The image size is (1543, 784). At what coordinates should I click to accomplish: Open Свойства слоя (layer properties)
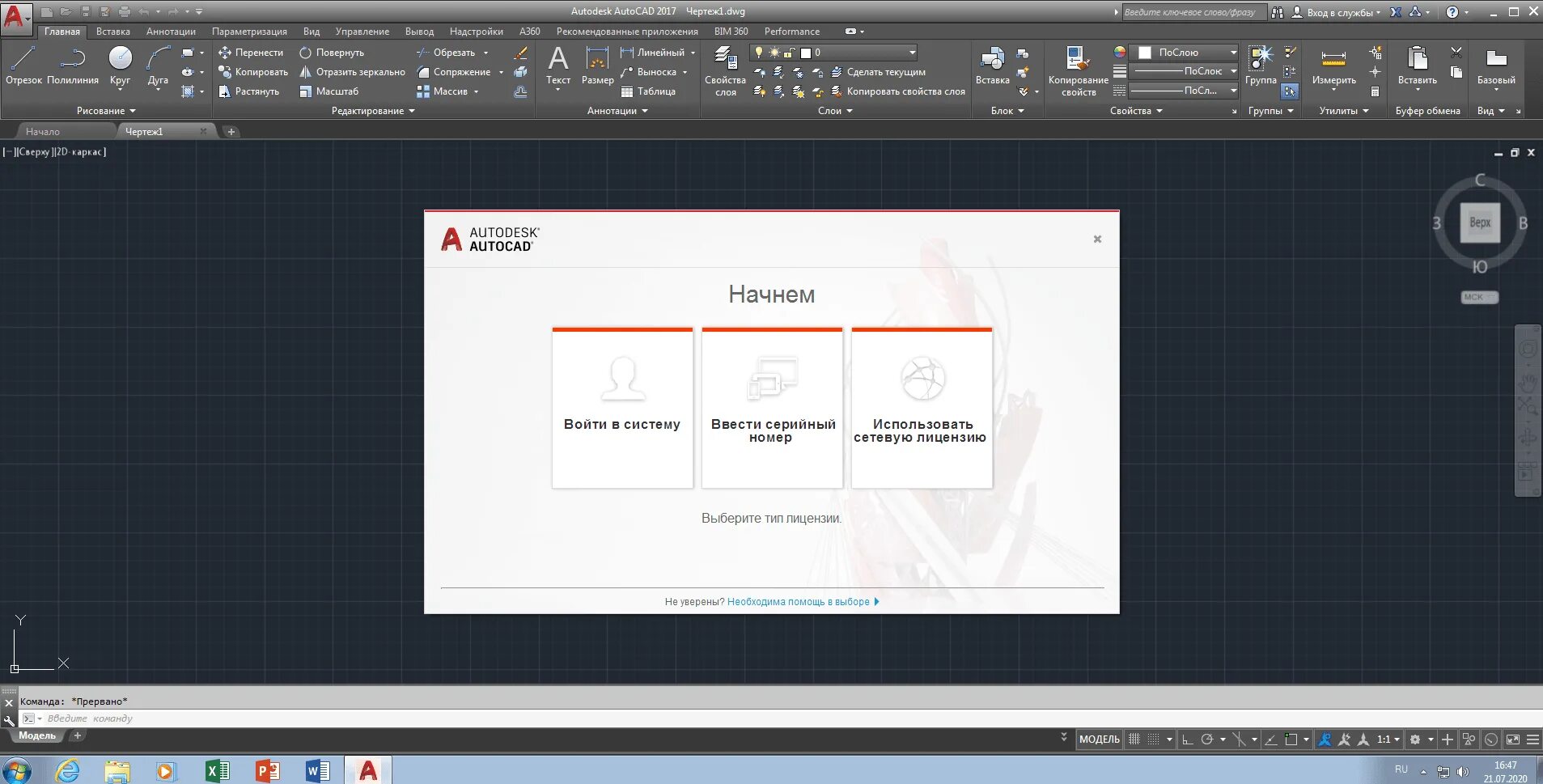pyautogui.click(x=725, y=71)
